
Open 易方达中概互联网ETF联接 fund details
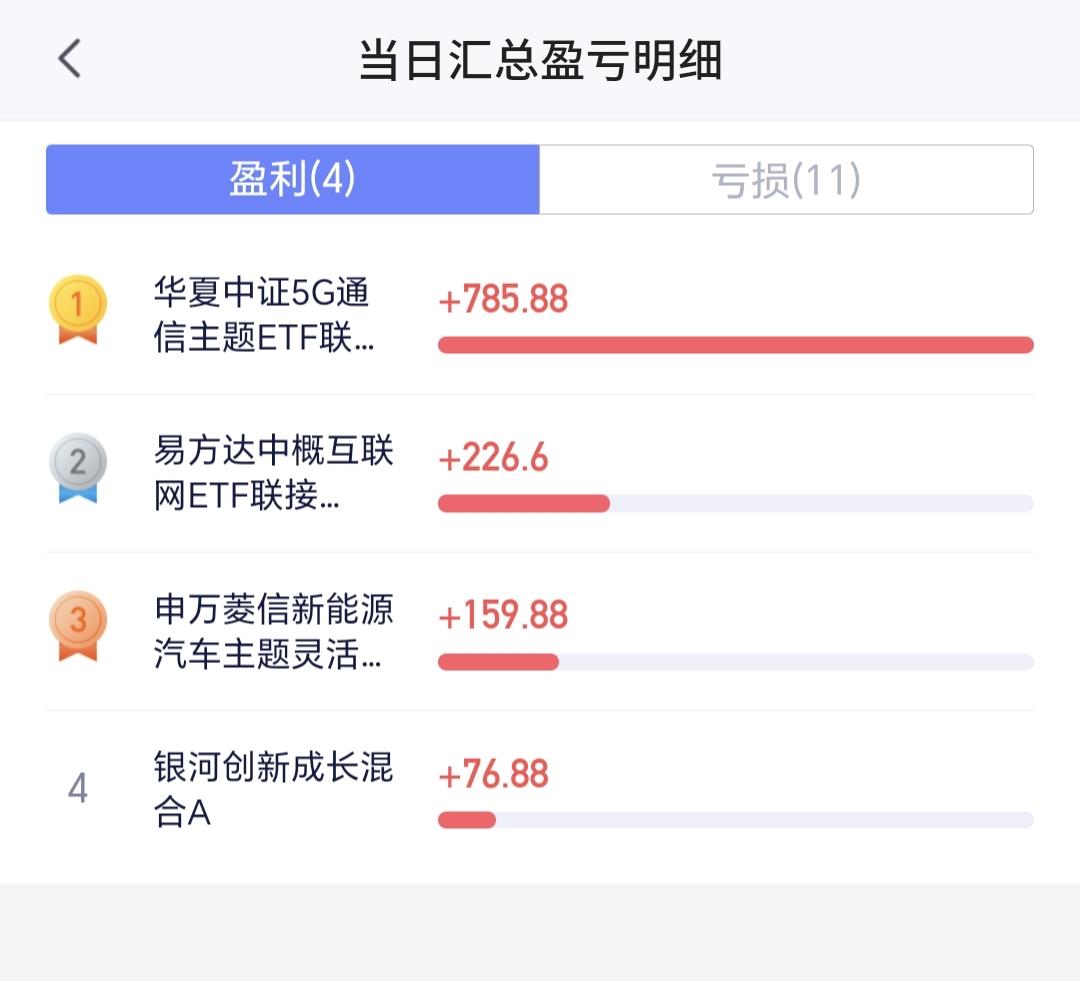point(273,473)
